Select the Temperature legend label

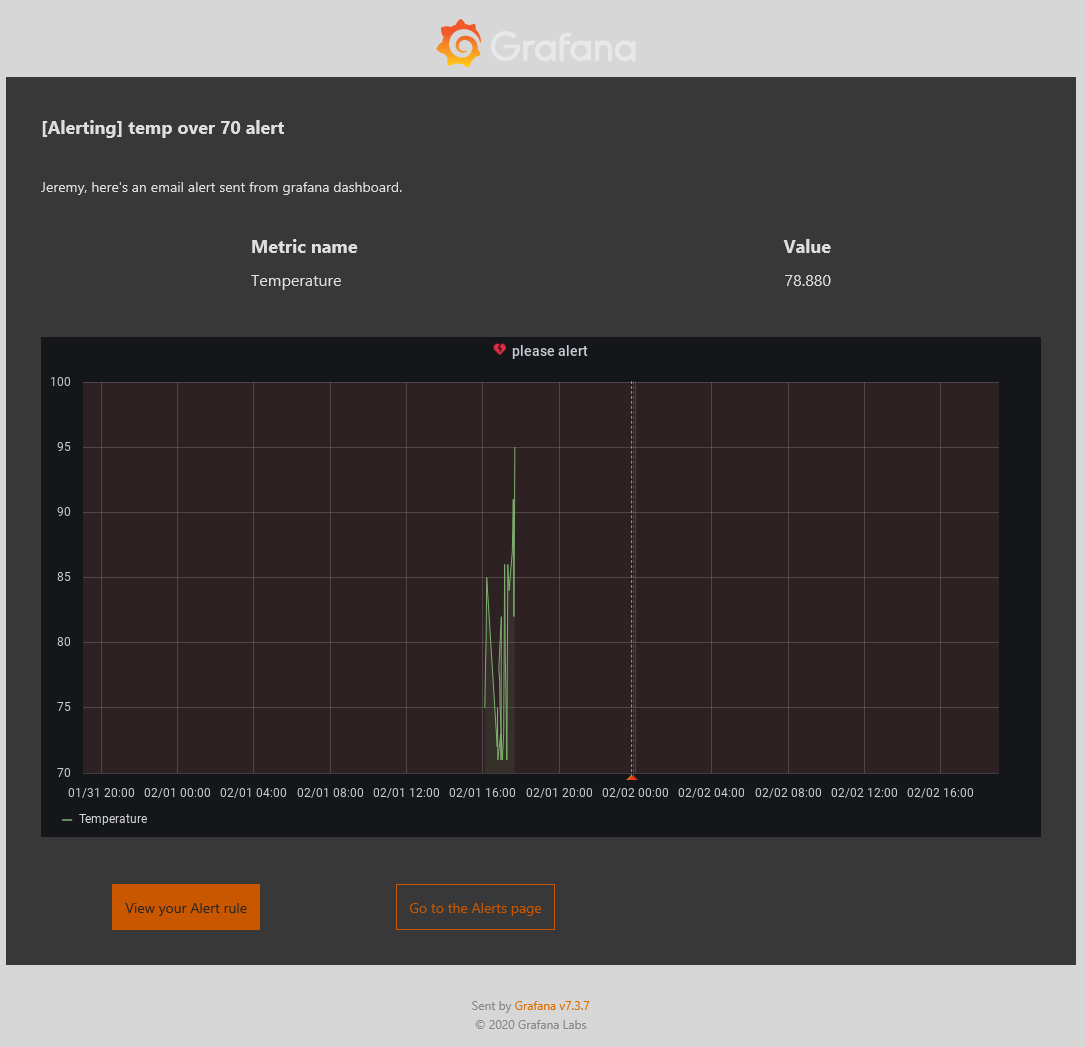tap(113, 819)
